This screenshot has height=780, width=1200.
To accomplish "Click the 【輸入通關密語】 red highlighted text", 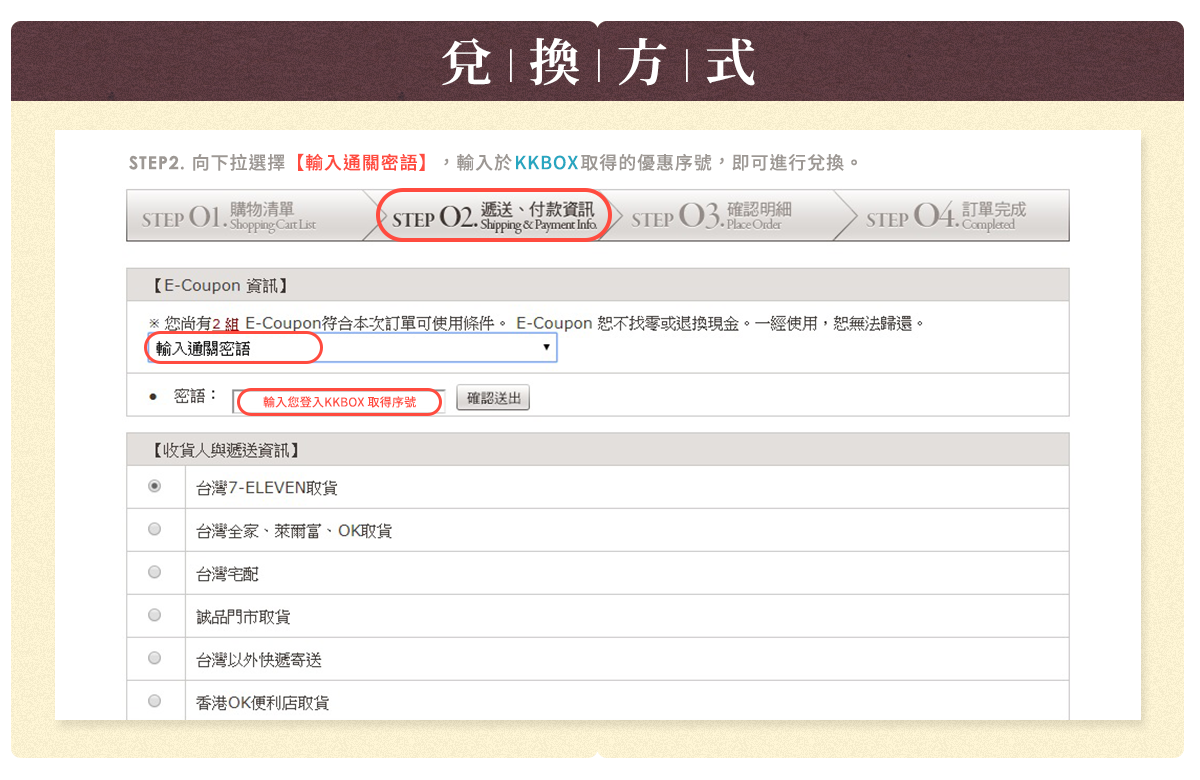I will (360, 162).
